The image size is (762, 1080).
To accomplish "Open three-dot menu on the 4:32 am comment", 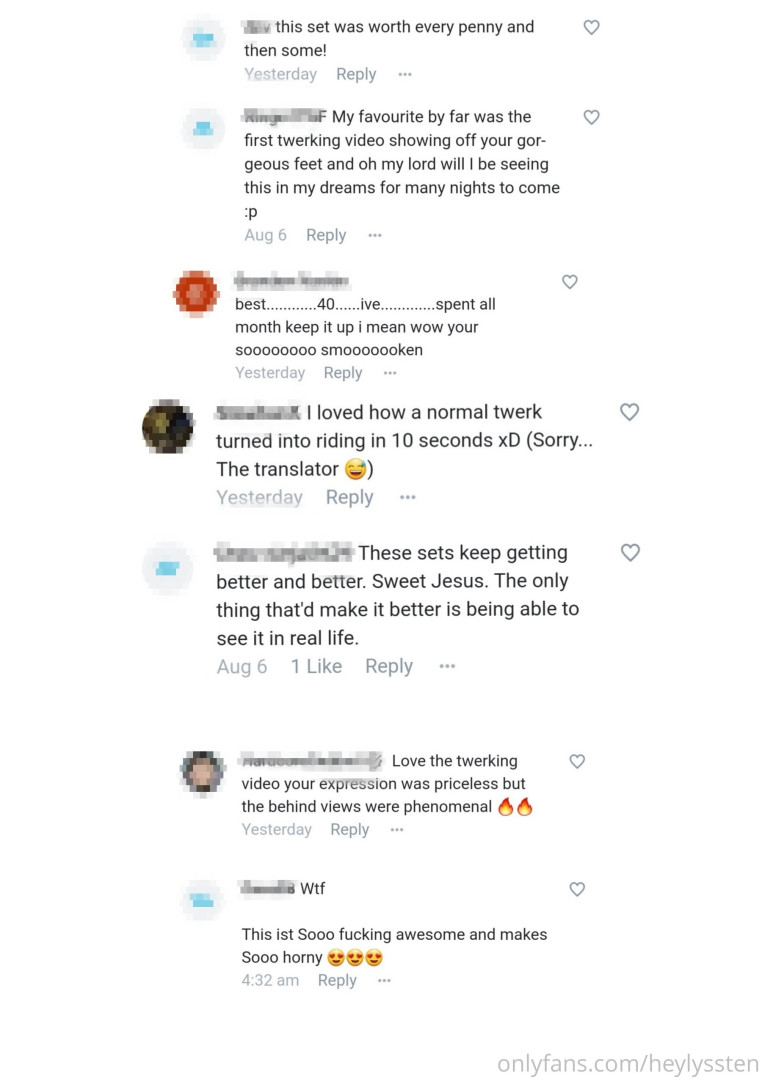I will coord(384,980).
